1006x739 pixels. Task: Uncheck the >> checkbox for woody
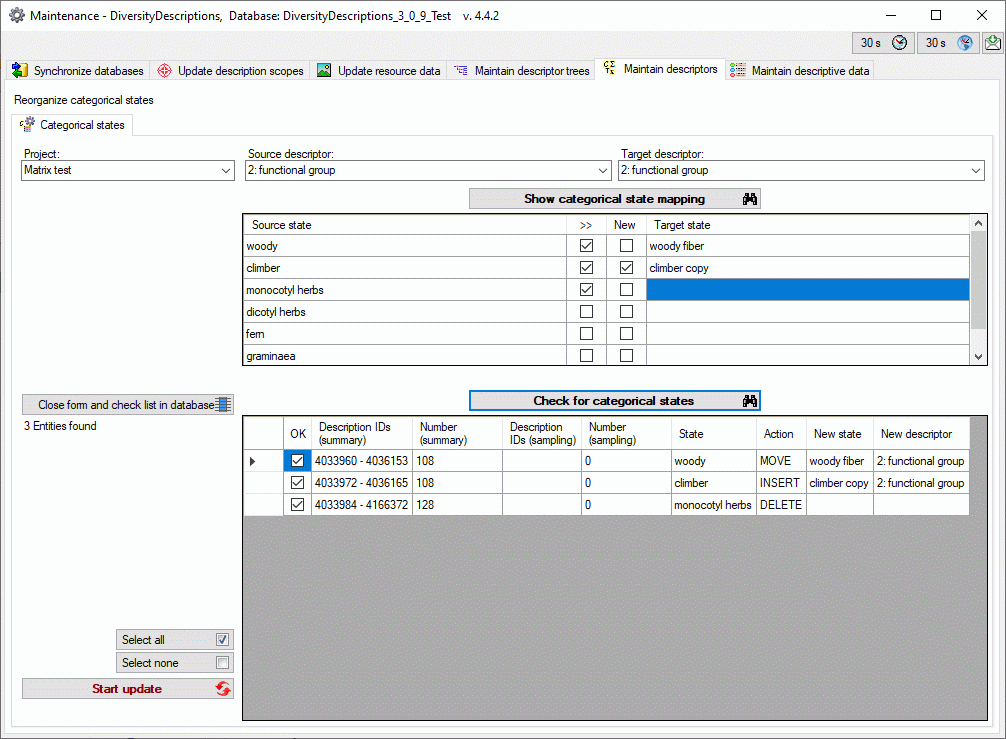(586, 246)
